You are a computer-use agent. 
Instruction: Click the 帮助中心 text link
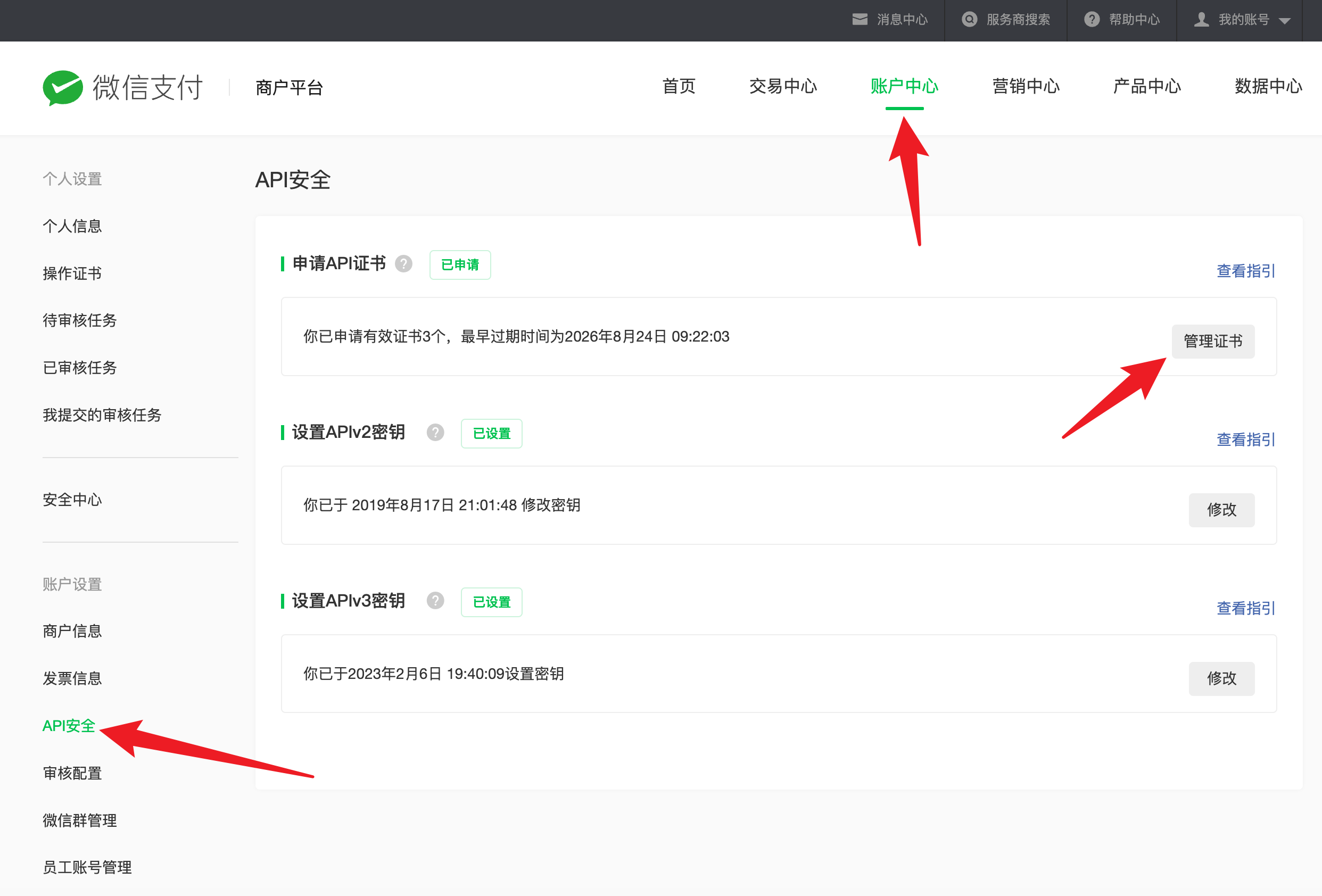1134,19
